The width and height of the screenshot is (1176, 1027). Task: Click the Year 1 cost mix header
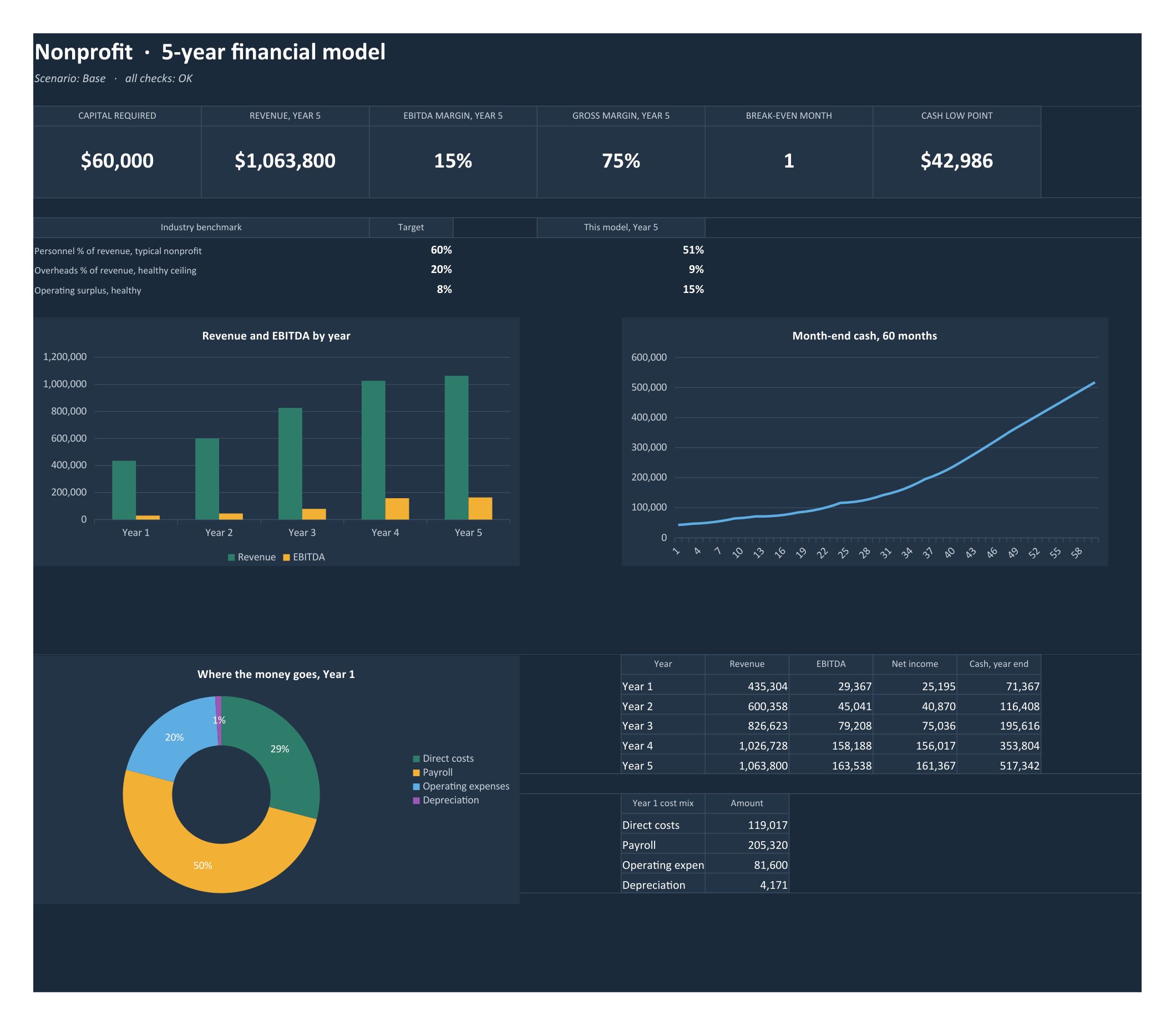click(x=662, y=803)
